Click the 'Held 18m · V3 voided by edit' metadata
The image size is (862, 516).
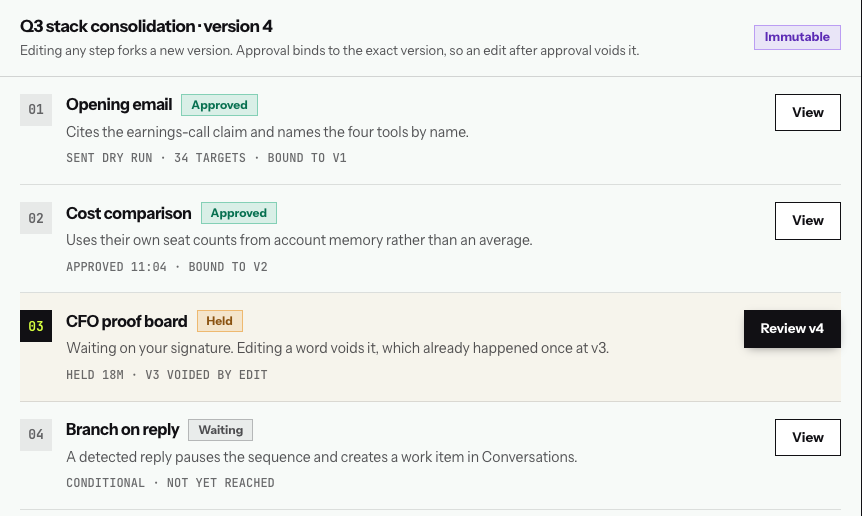point(167,375)
